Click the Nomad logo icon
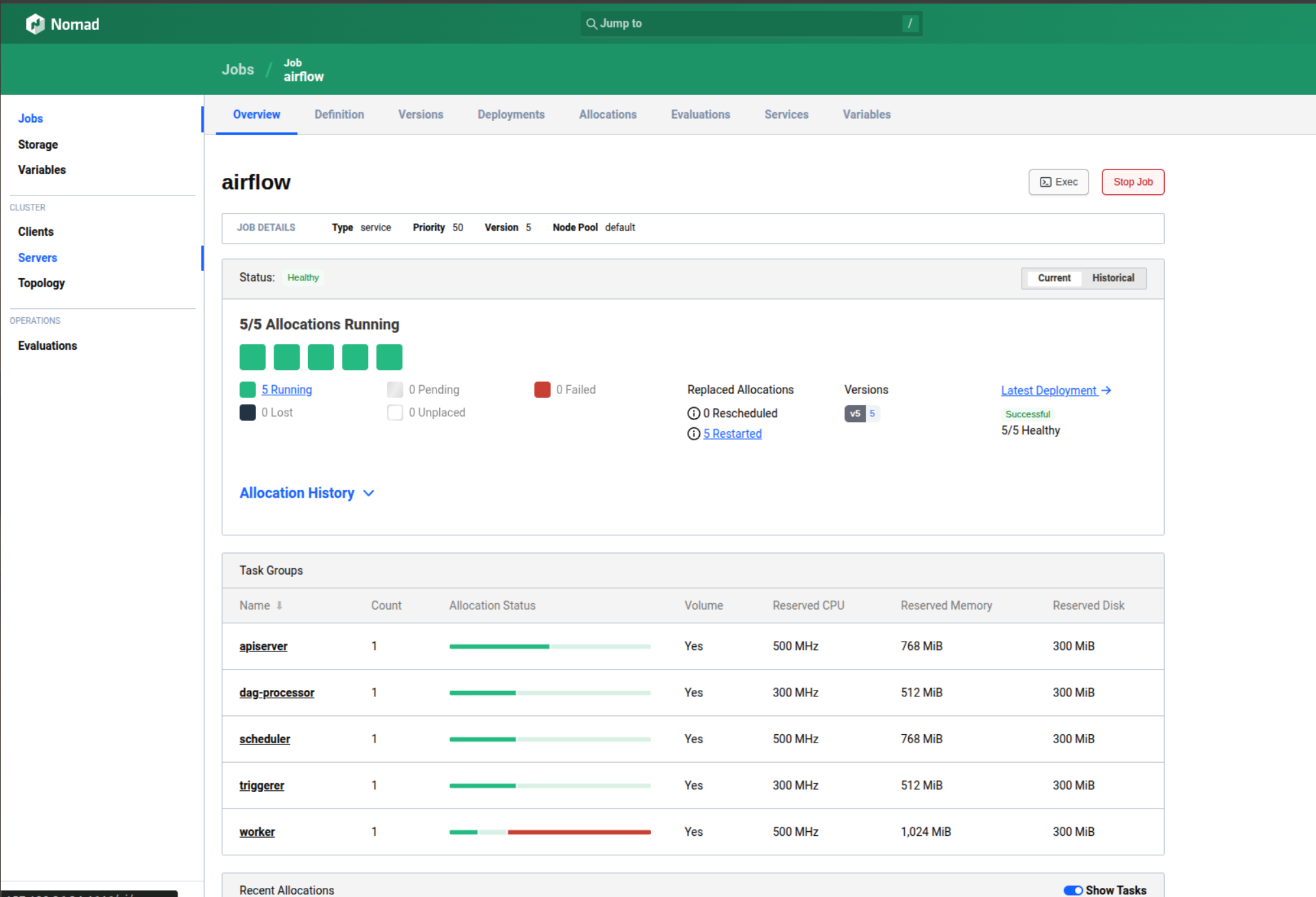1316x897 pixels. point(35,24)
